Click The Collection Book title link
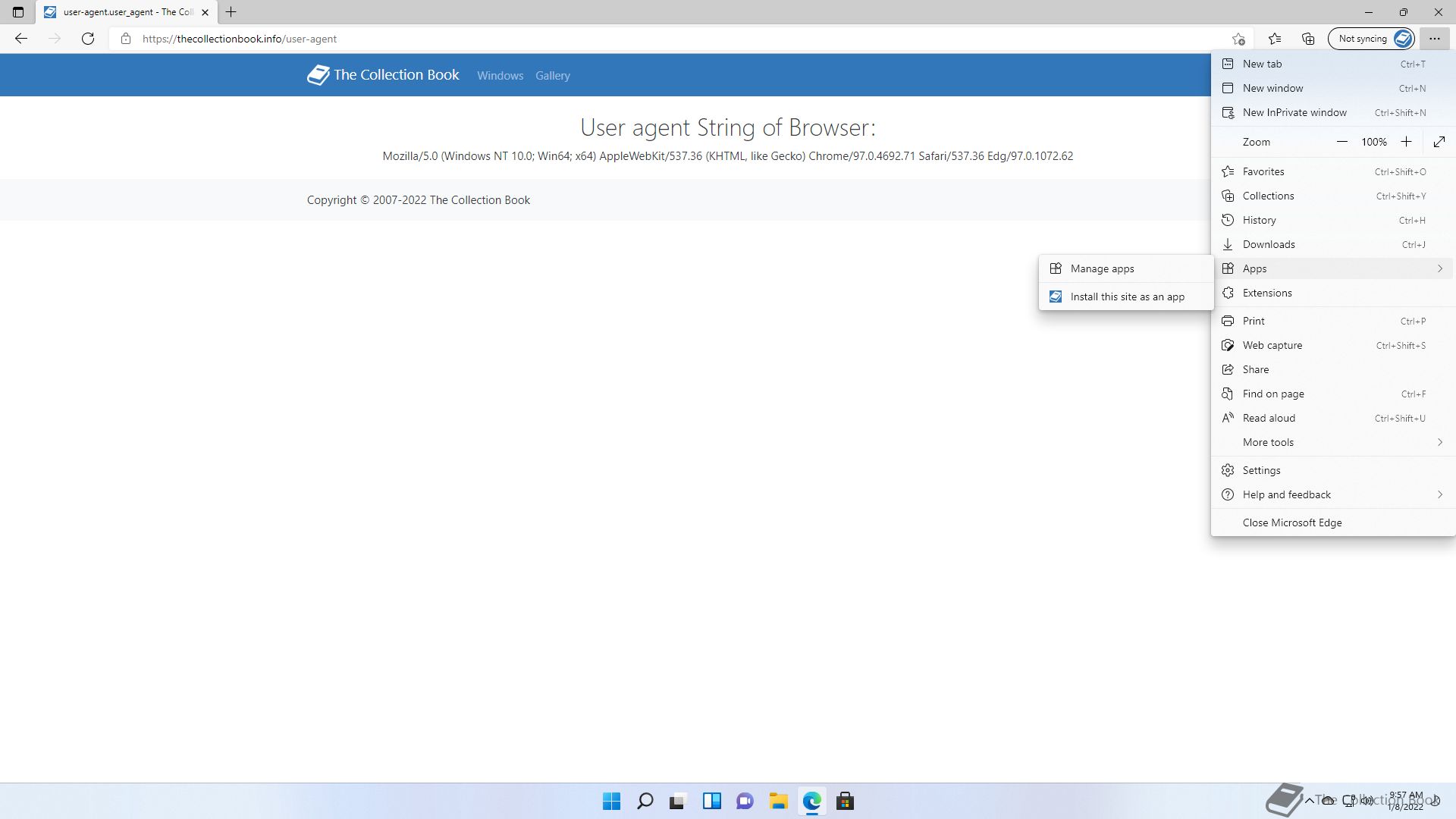The image size is (1456, 819). coord(396,74)
